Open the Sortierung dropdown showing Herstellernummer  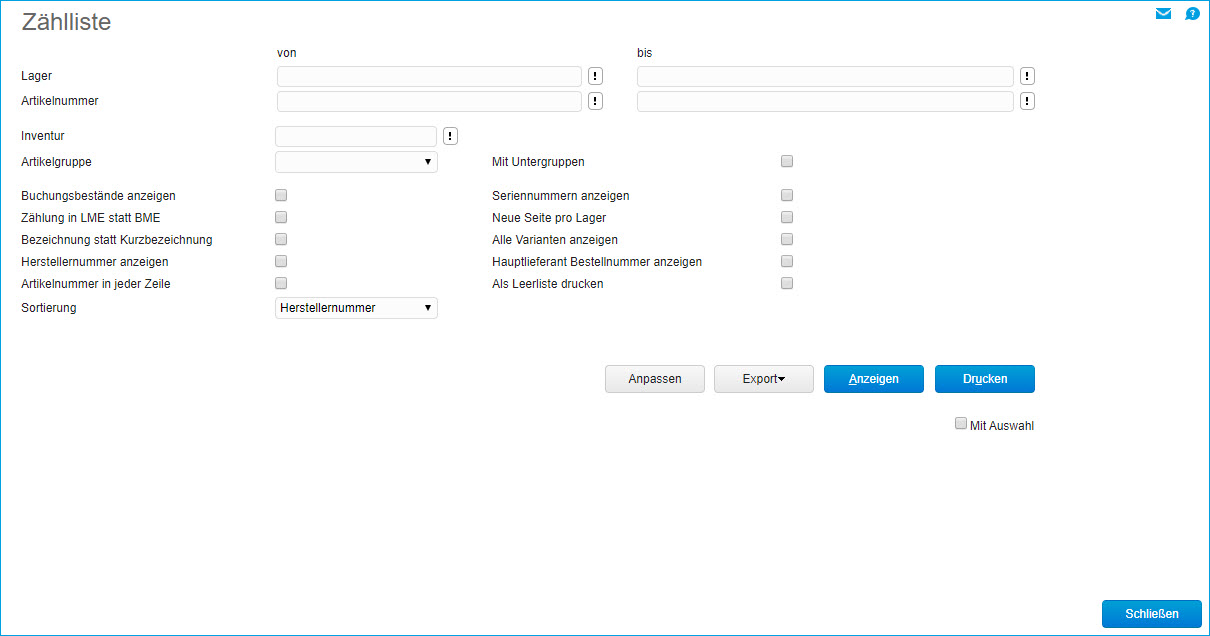[356, 308]
